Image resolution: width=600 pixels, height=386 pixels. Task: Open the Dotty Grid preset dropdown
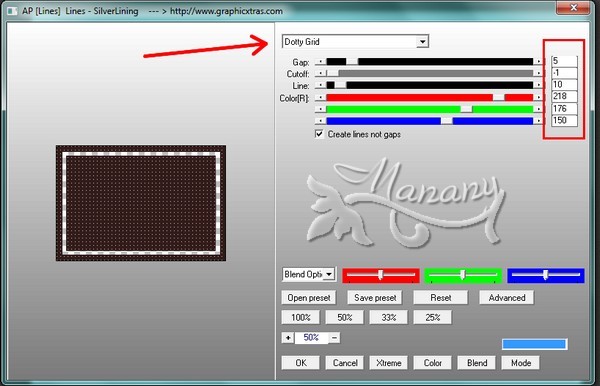click(x=422, y=41)
